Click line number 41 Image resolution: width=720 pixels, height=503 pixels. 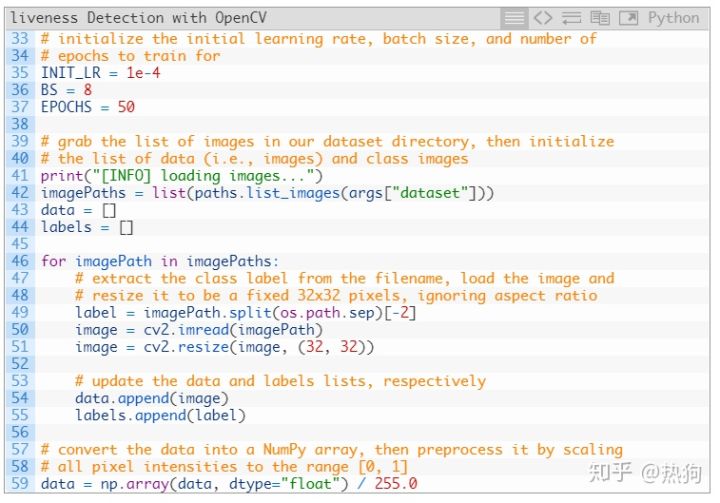point(20,175)
